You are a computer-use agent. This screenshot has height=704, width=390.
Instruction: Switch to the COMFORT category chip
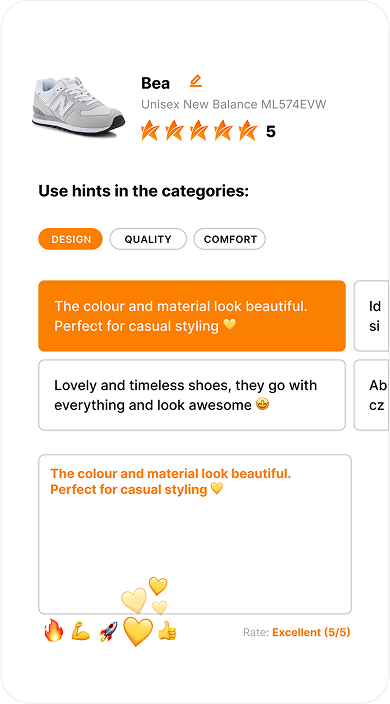point(230,239)
